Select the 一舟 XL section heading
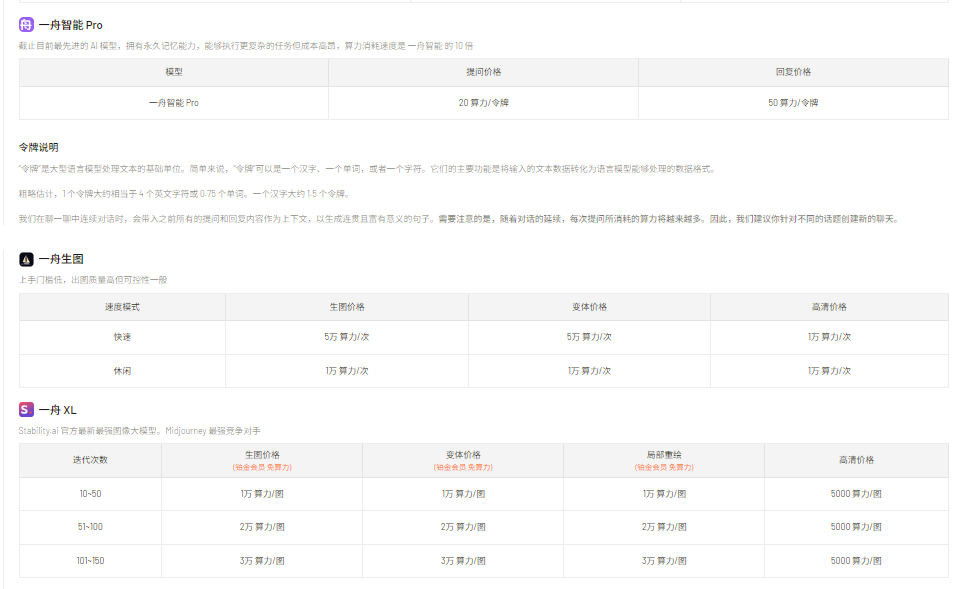 57,410
